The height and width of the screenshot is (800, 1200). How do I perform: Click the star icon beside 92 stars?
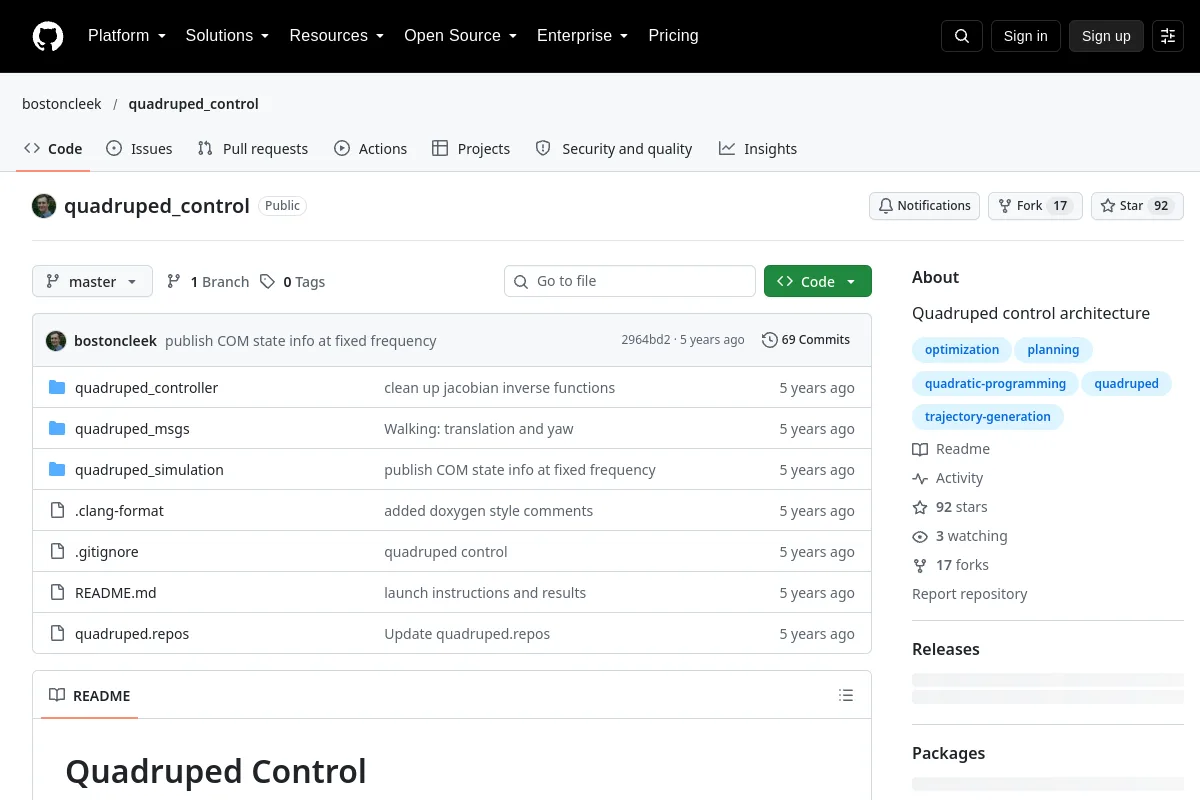(920, 507)
